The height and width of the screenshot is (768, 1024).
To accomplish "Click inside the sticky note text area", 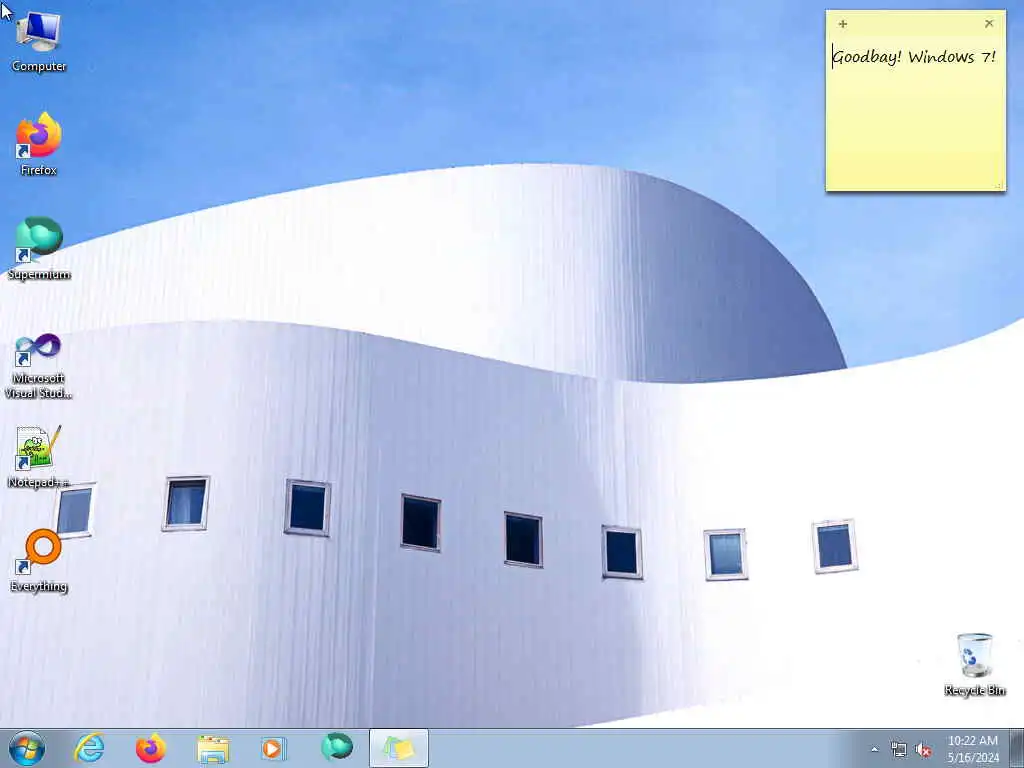I will pyautogui.click(x=916, y=114).
